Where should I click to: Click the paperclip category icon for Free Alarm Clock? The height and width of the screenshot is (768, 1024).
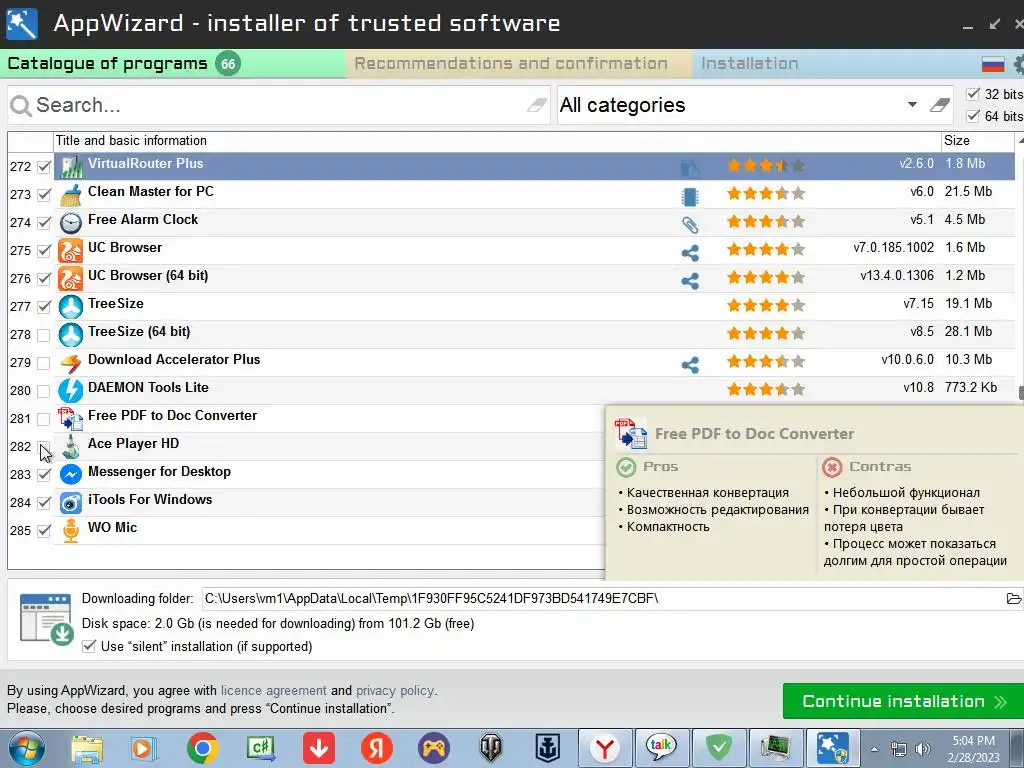690,225
